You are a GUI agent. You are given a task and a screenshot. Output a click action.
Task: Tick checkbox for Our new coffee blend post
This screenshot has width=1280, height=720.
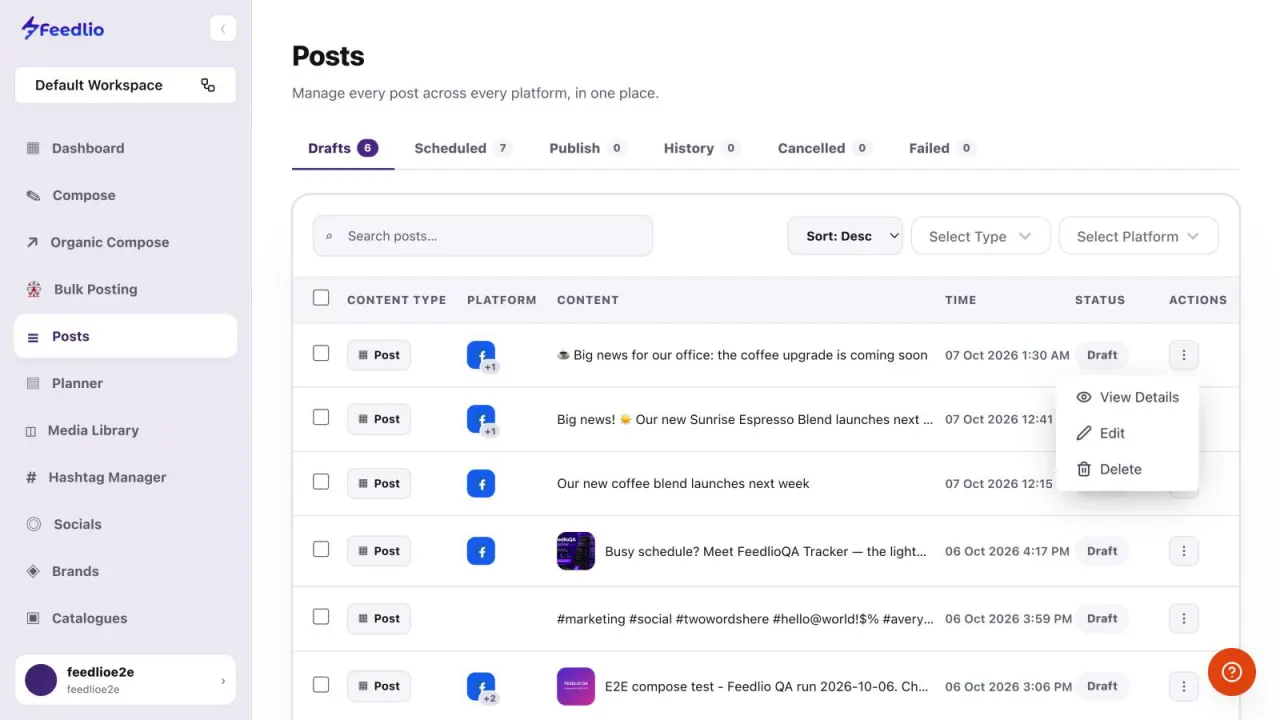click(321, 481)
